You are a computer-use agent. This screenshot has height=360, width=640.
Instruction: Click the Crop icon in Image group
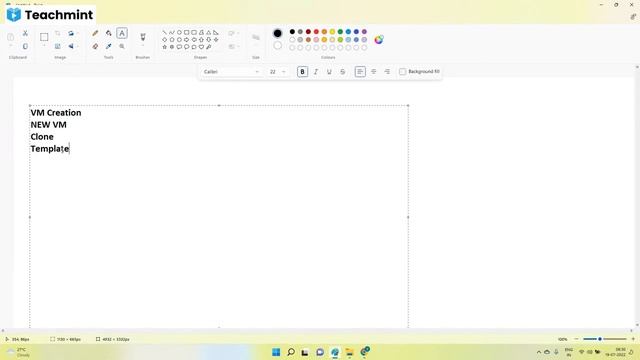coord(58,33)
